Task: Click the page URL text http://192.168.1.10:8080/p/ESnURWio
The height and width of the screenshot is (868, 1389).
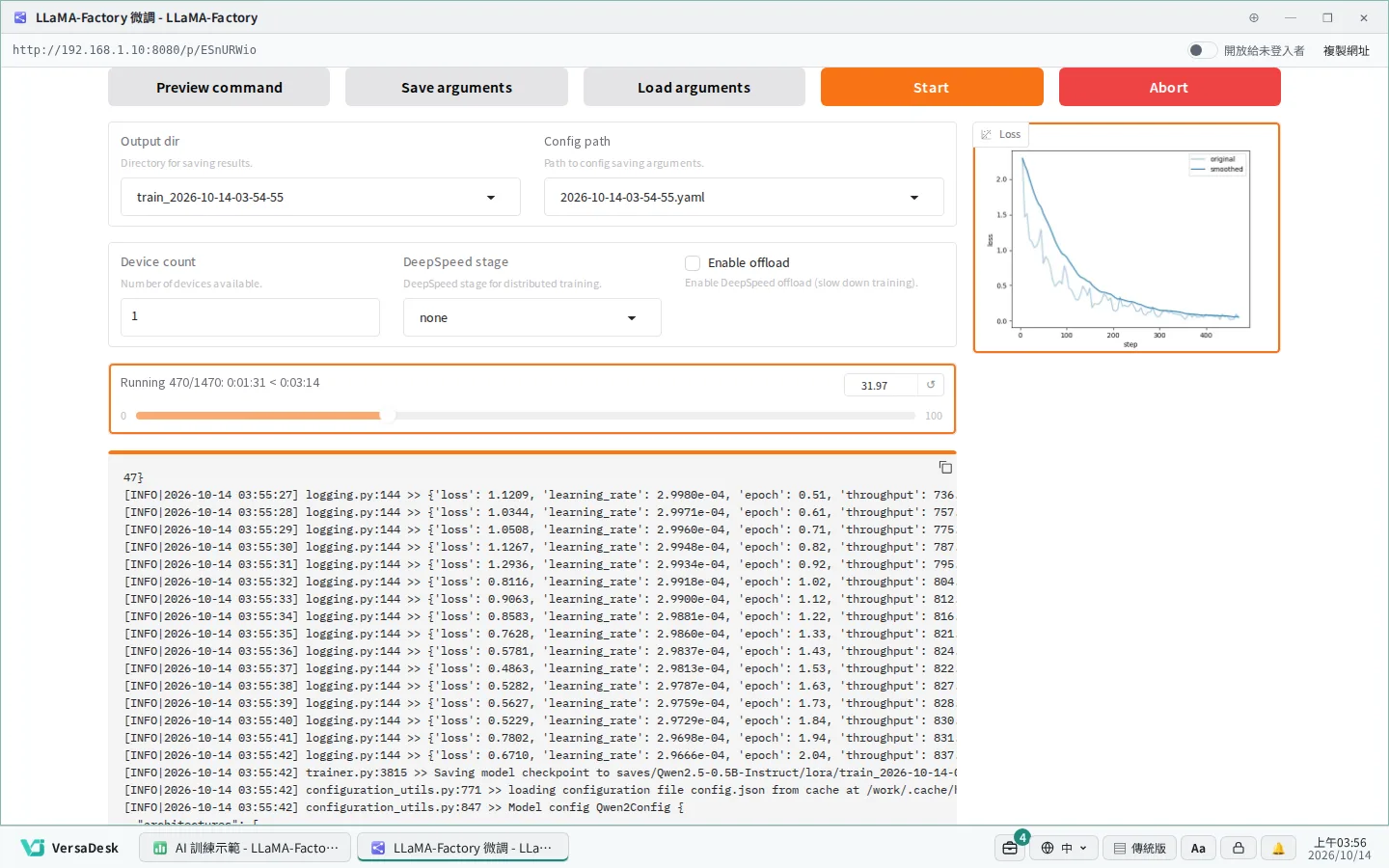Action: click(x=134, y=50)
